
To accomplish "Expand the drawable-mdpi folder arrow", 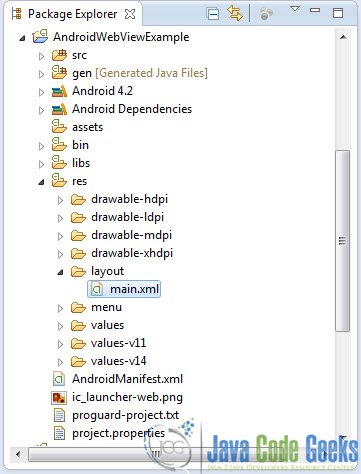I will [60, 236].
